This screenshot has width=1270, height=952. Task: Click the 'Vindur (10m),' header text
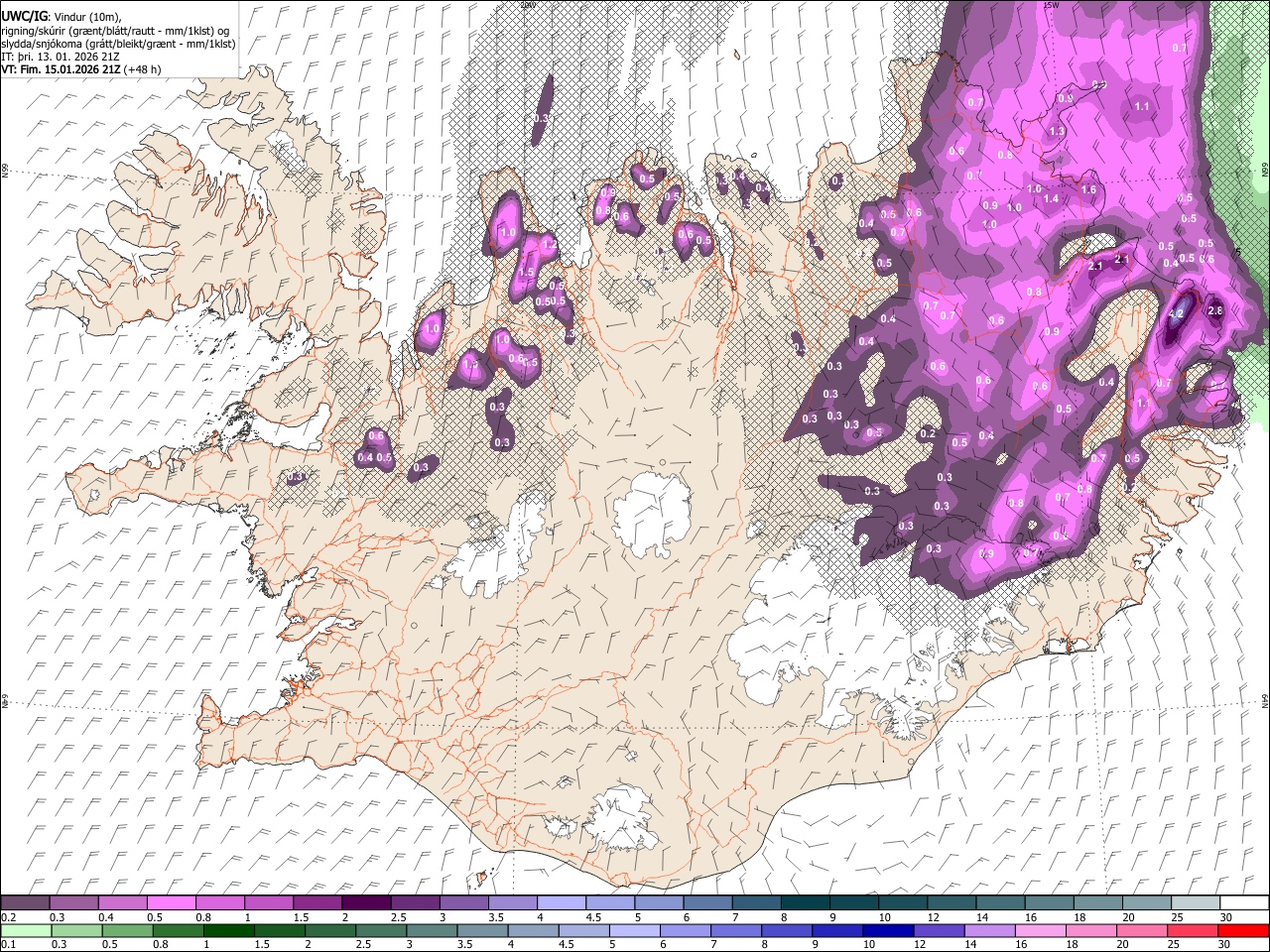(x=88, y=17)
